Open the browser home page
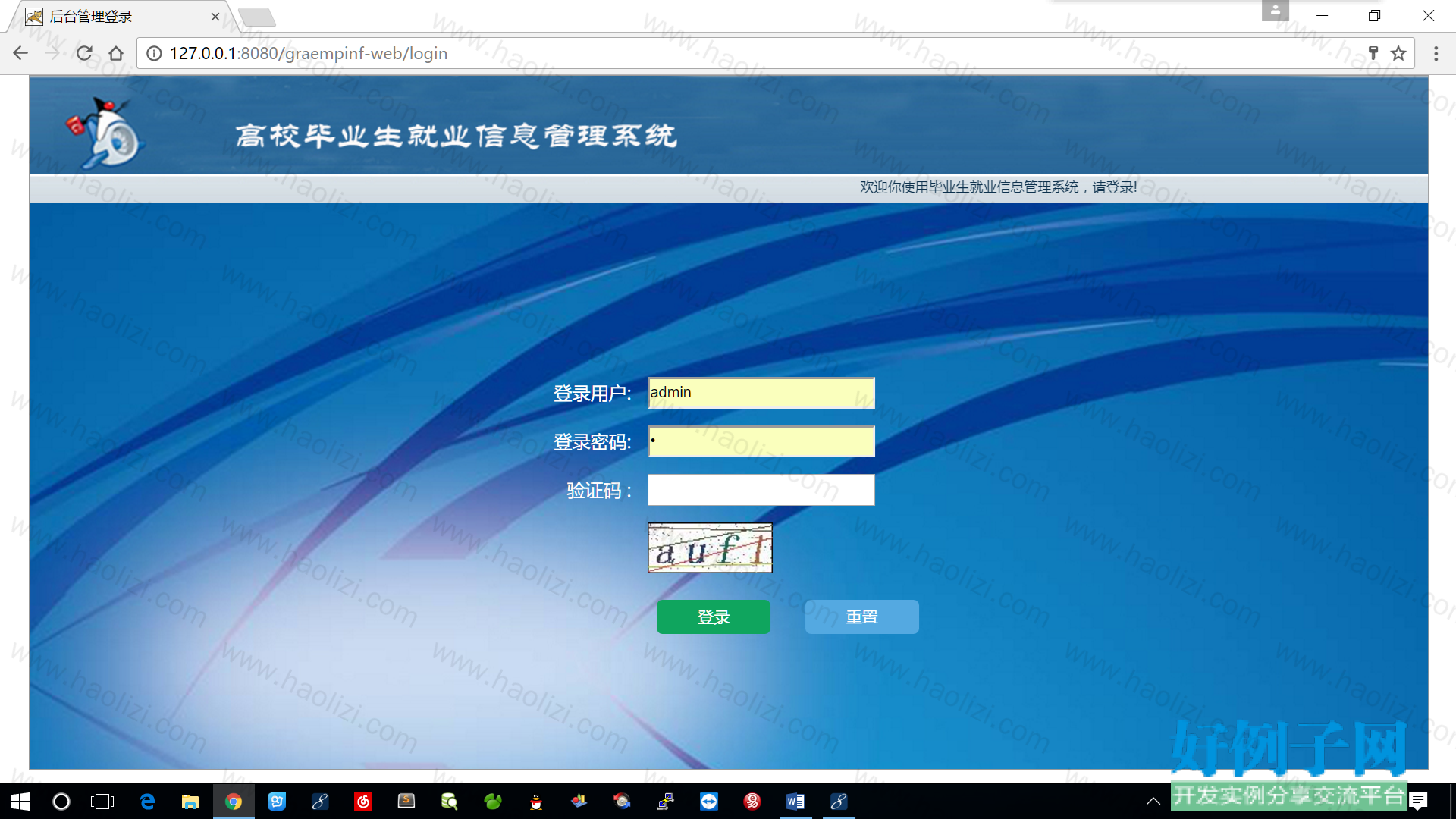This screenshot has width=1456, height=819. 116,53
